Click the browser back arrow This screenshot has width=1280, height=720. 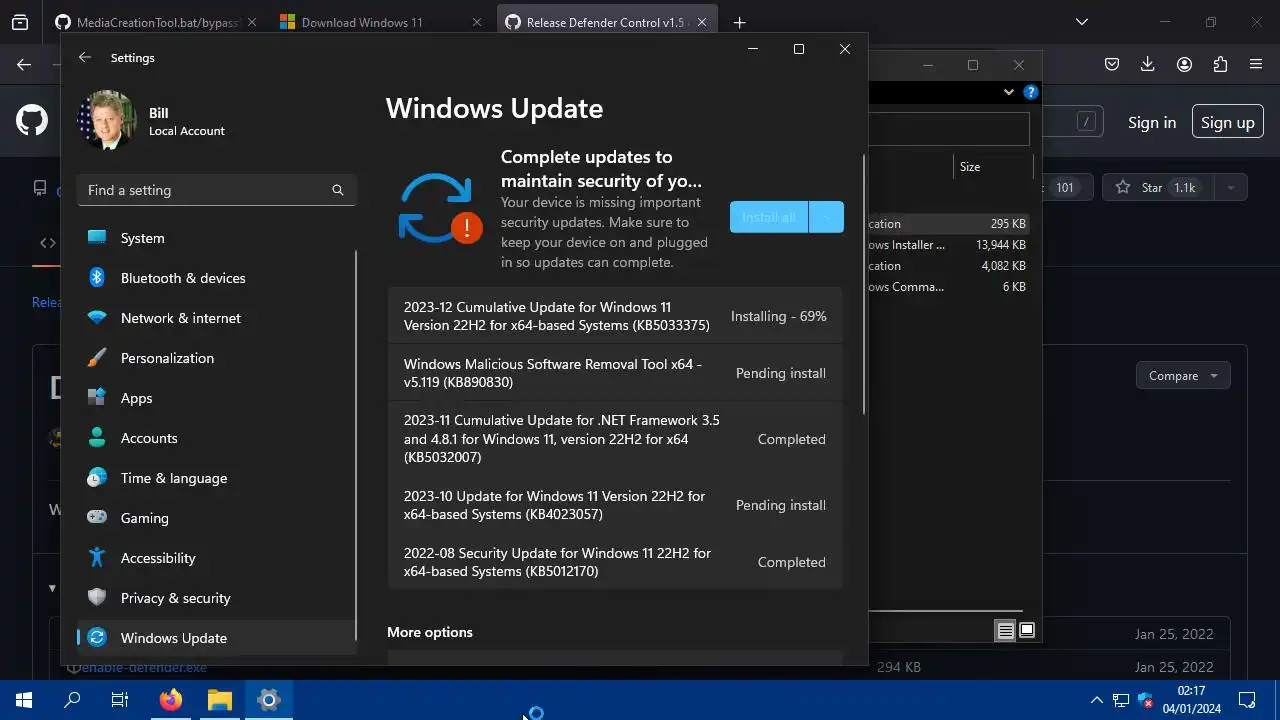[x=24, y=65]
